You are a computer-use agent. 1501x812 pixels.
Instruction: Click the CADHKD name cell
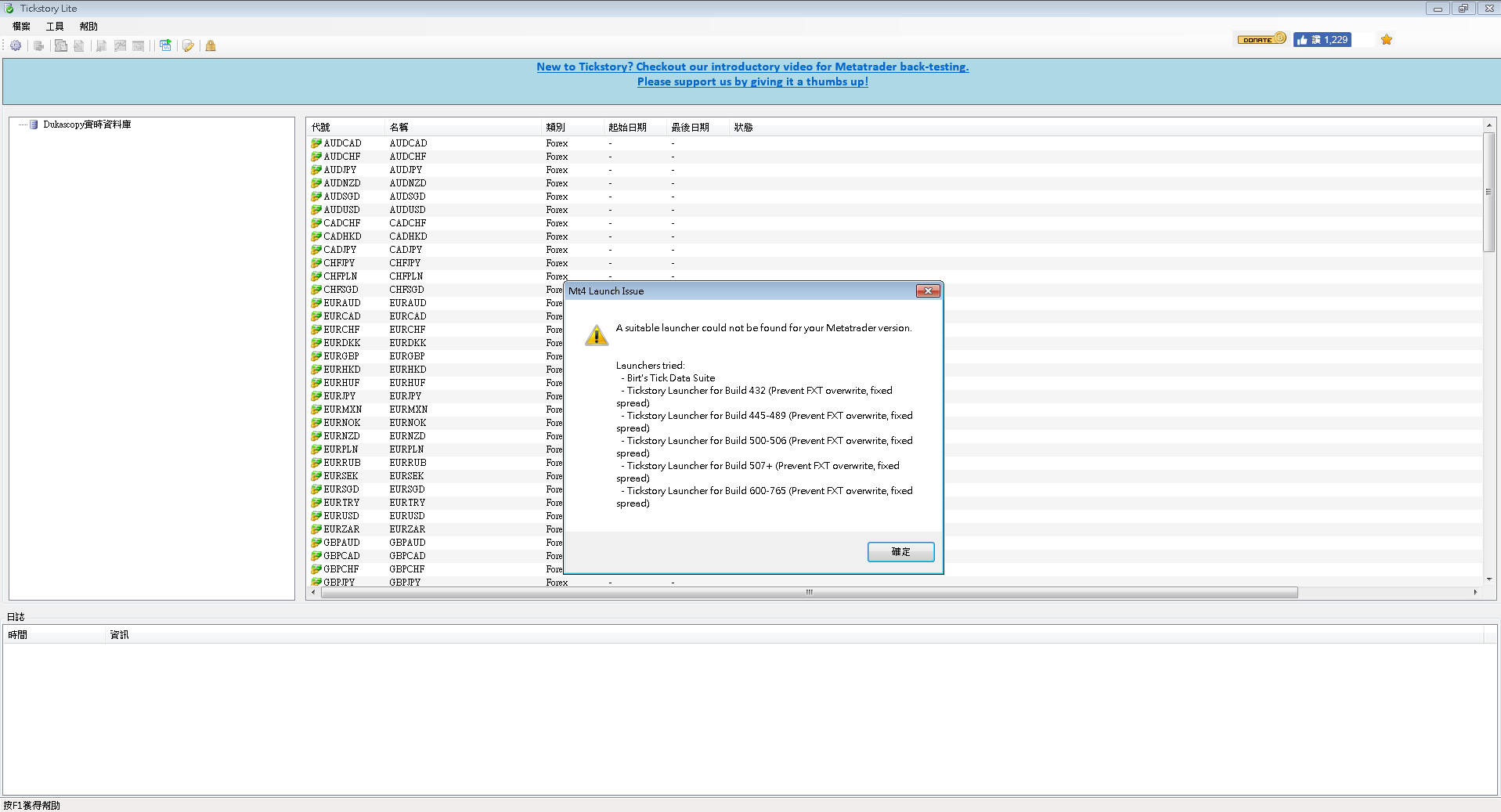(408, 236)
